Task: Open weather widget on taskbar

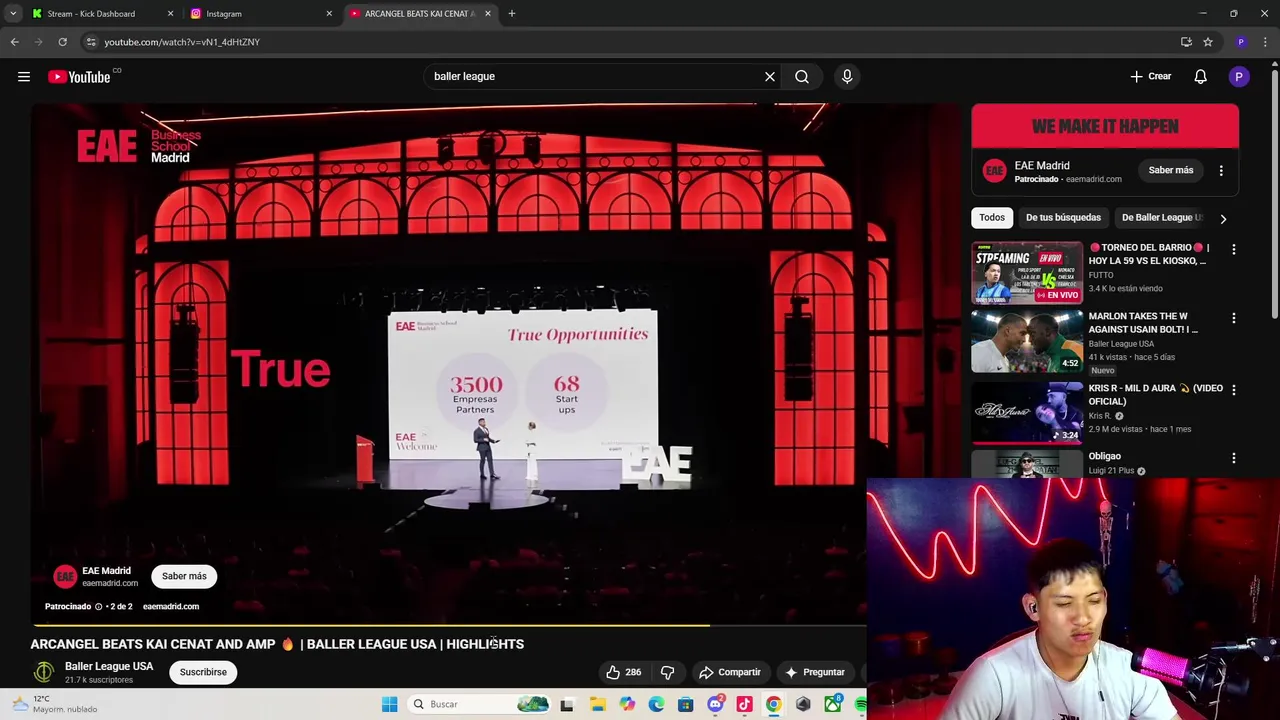Action: tap(54, 704)
